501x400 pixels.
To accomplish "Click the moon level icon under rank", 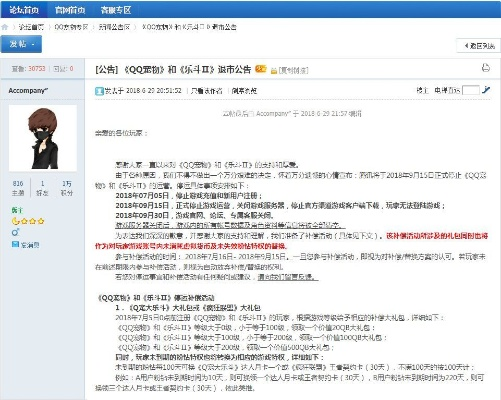I will [x=15, y=221].
